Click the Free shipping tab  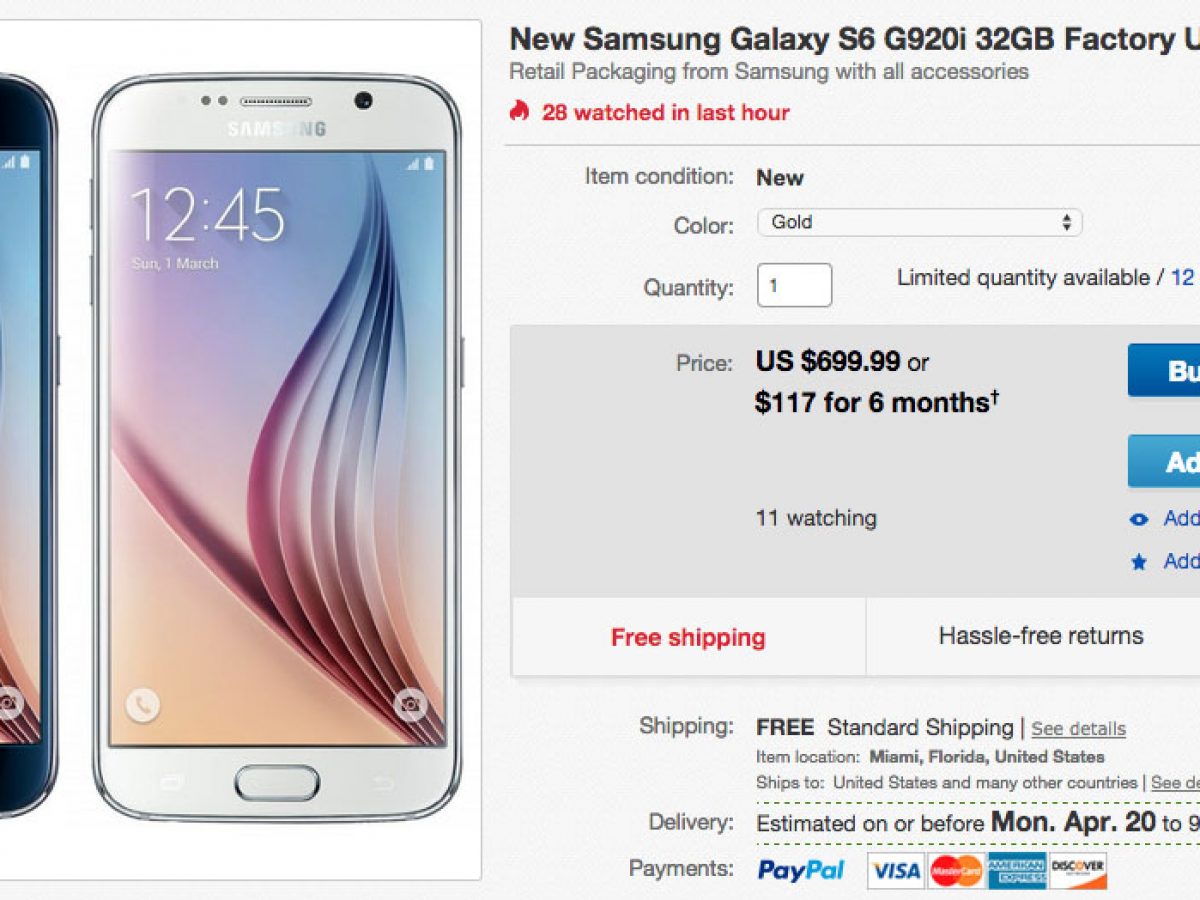click(x=688, y=637)
